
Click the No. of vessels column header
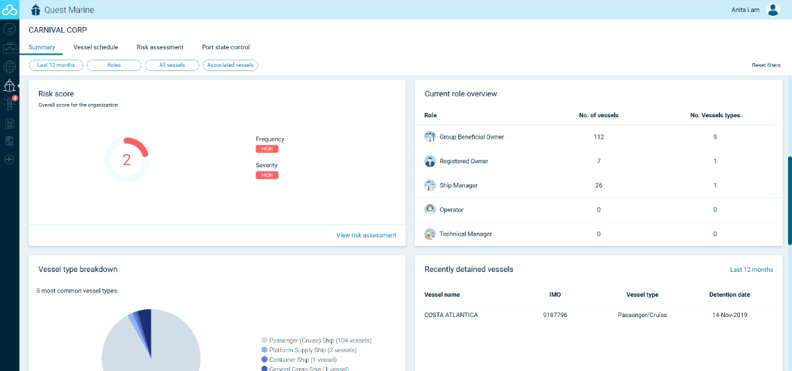click(599, 115)
